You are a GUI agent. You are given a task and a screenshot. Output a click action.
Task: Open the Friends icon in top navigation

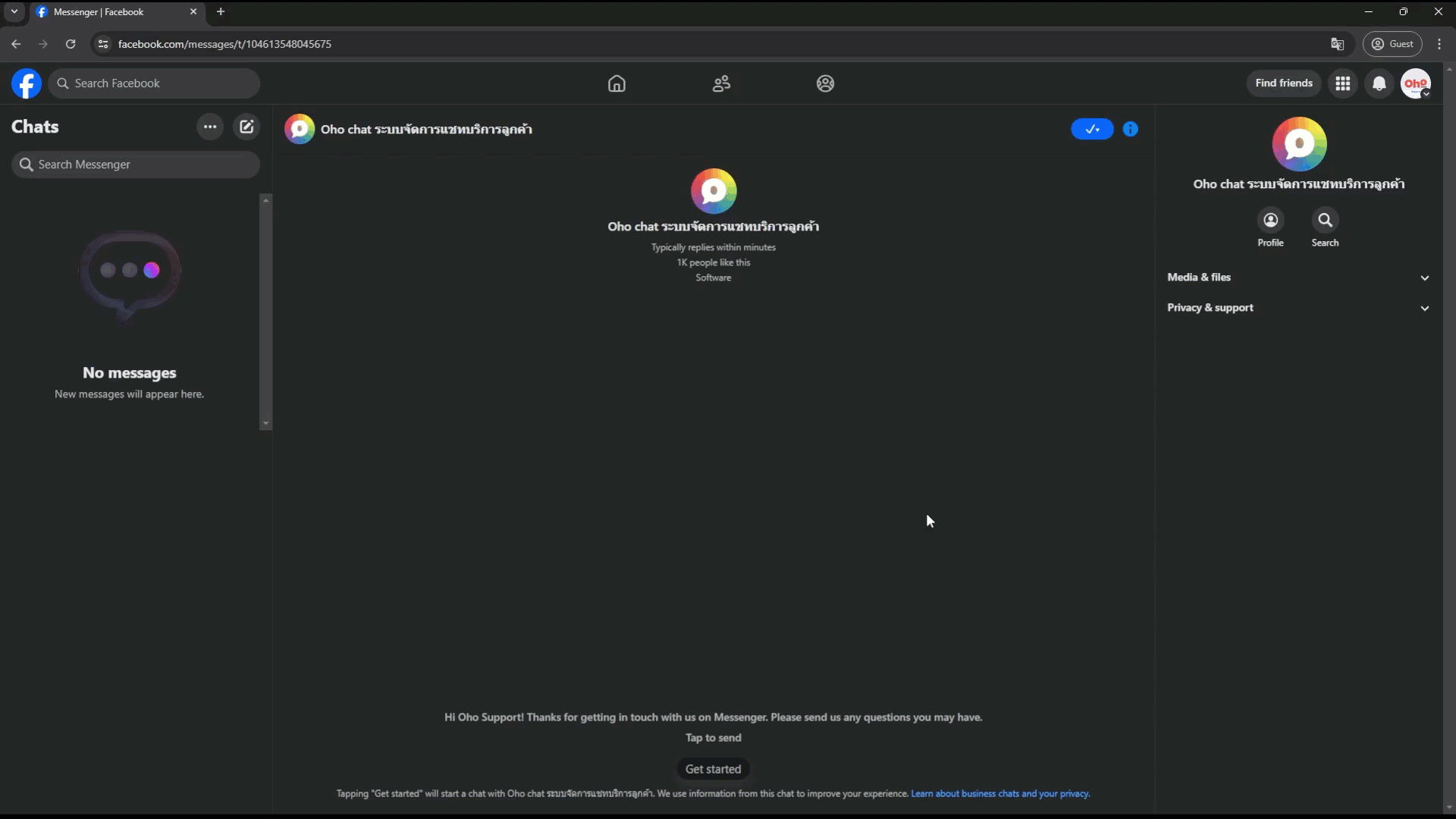pos(721,83)
